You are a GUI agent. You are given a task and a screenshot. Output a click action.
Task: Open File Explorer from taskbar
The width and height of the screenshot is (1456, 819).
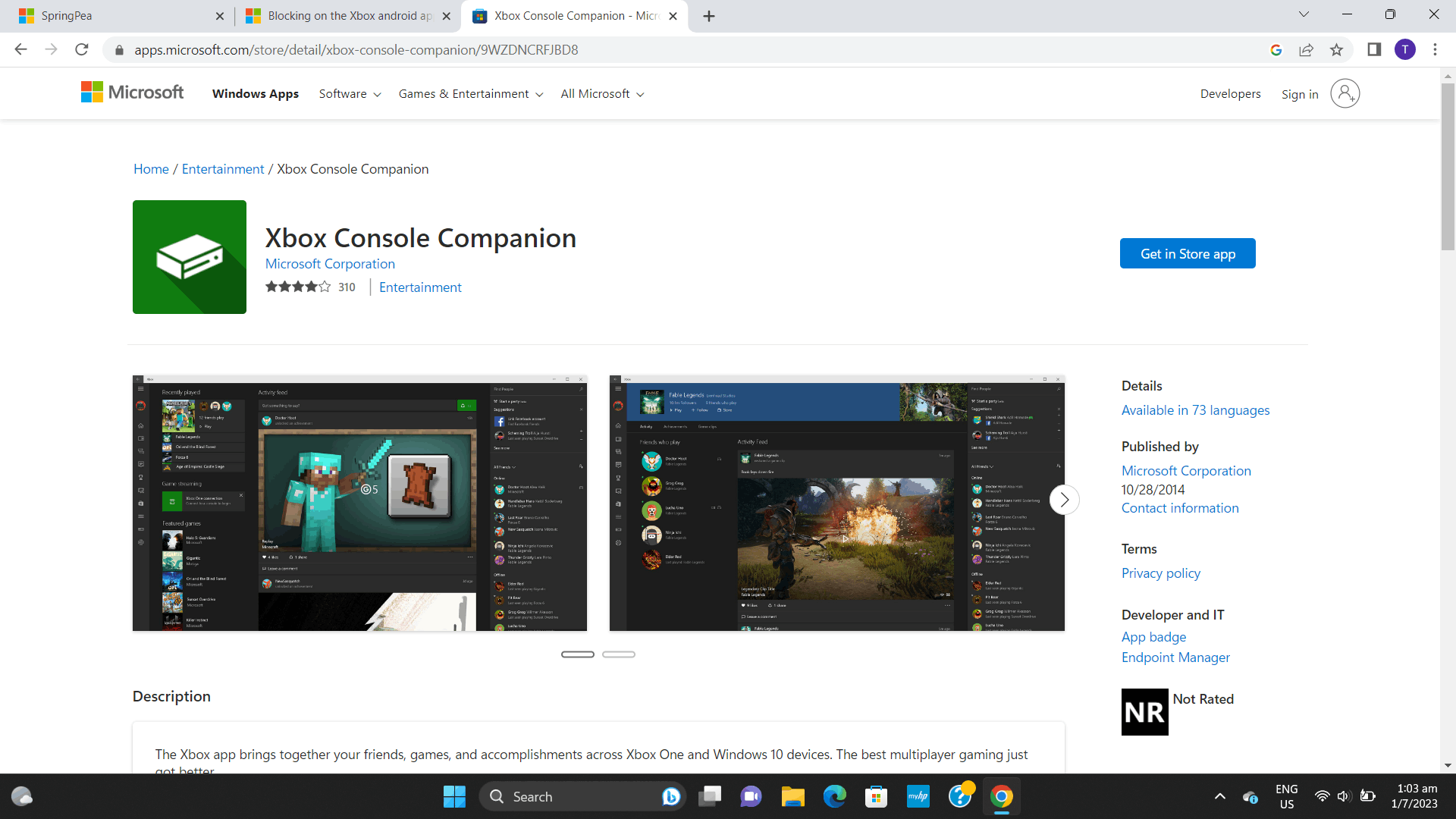coord(793,796)
